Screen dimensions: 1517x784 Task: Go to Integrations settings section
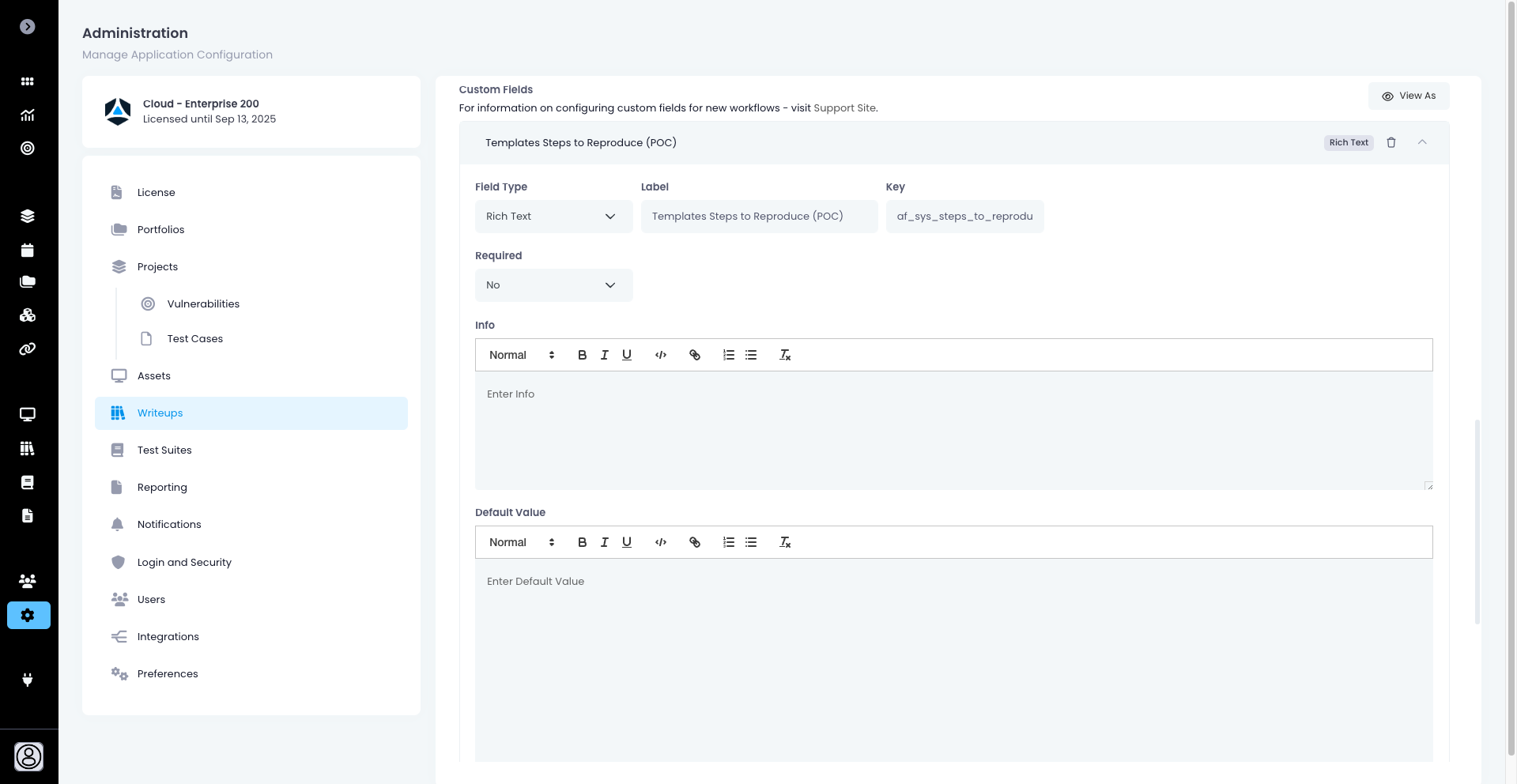coord(168,637)
